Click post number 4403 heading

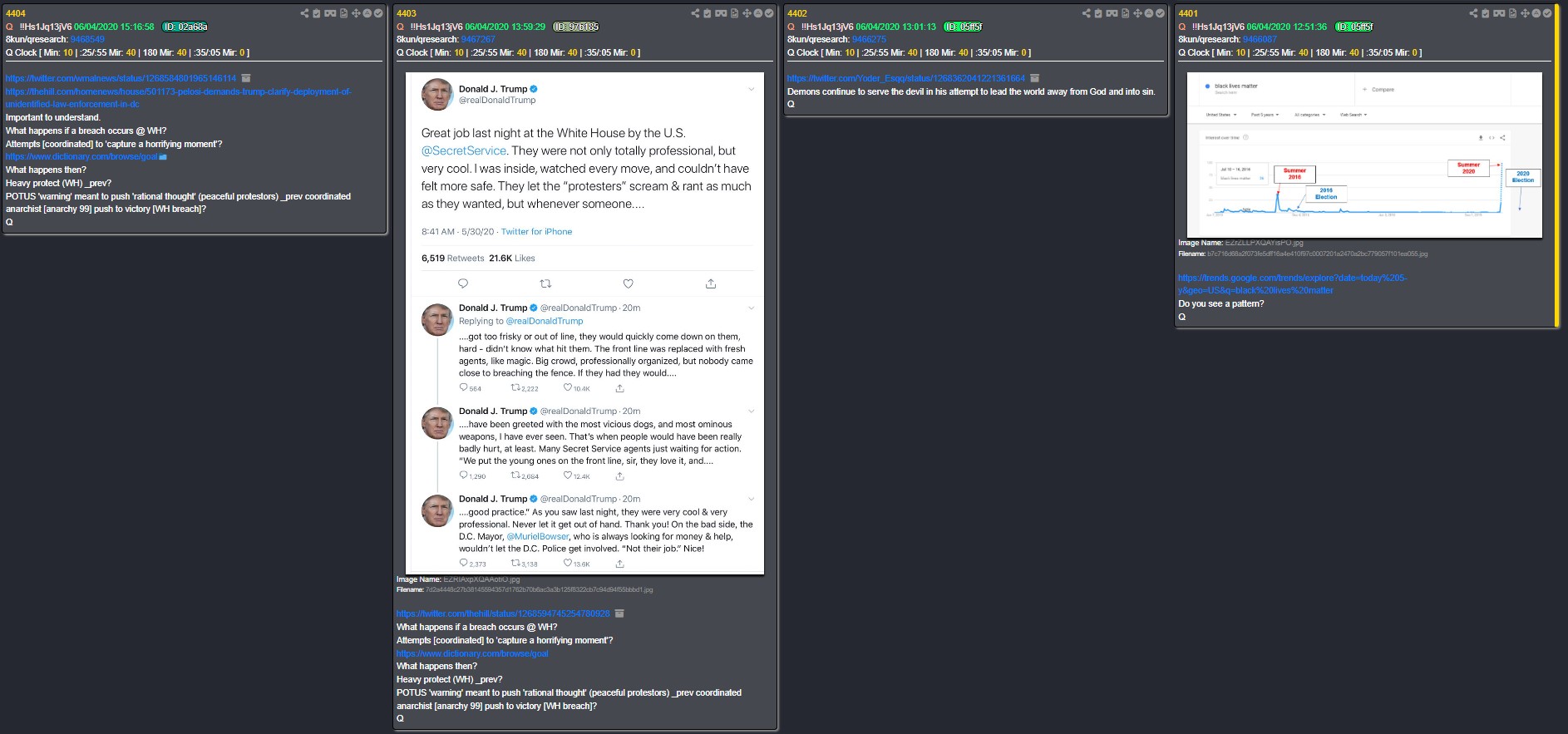click(407, 13)
